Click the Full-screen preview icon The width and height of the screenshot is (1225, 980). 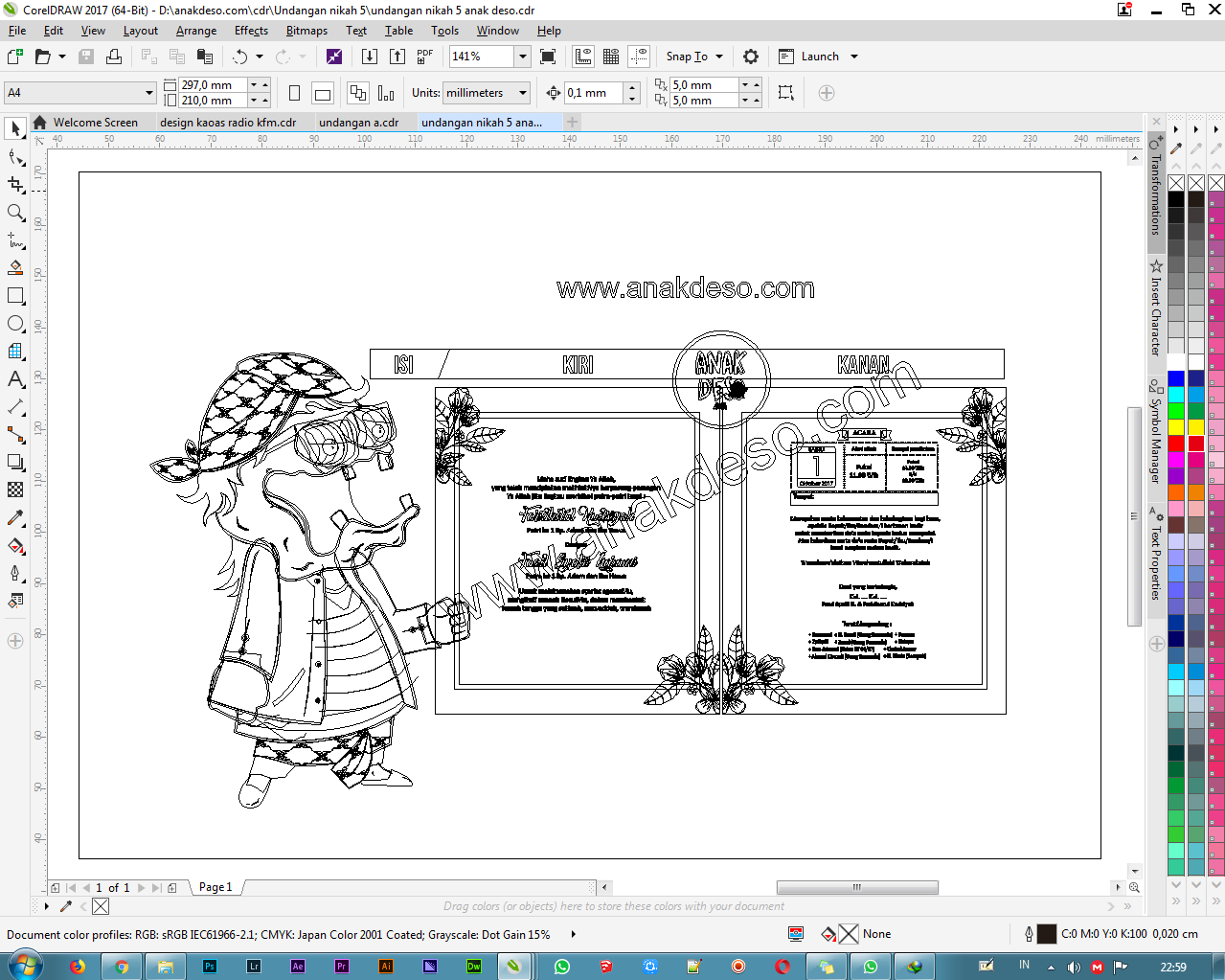(548, 57)
